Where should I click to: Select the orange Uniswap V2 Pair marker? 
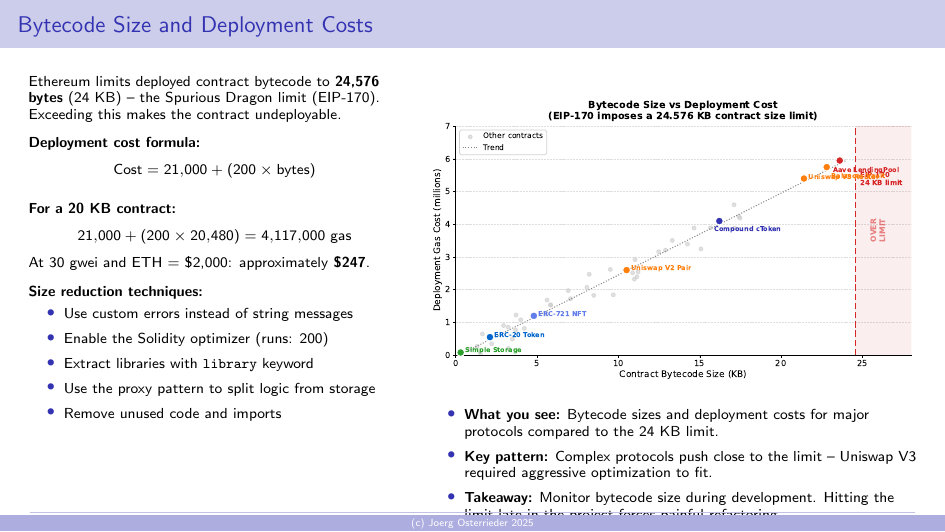pos(626,270)
